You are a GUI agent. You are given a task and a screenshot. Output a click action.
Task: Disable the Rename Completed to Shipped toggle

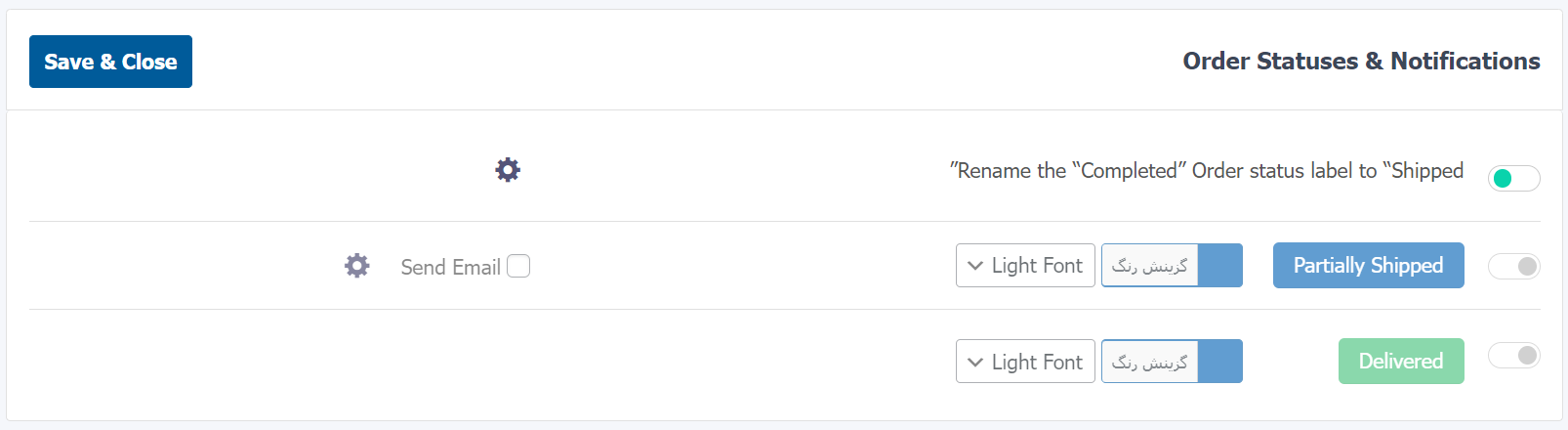[1513, 178]
